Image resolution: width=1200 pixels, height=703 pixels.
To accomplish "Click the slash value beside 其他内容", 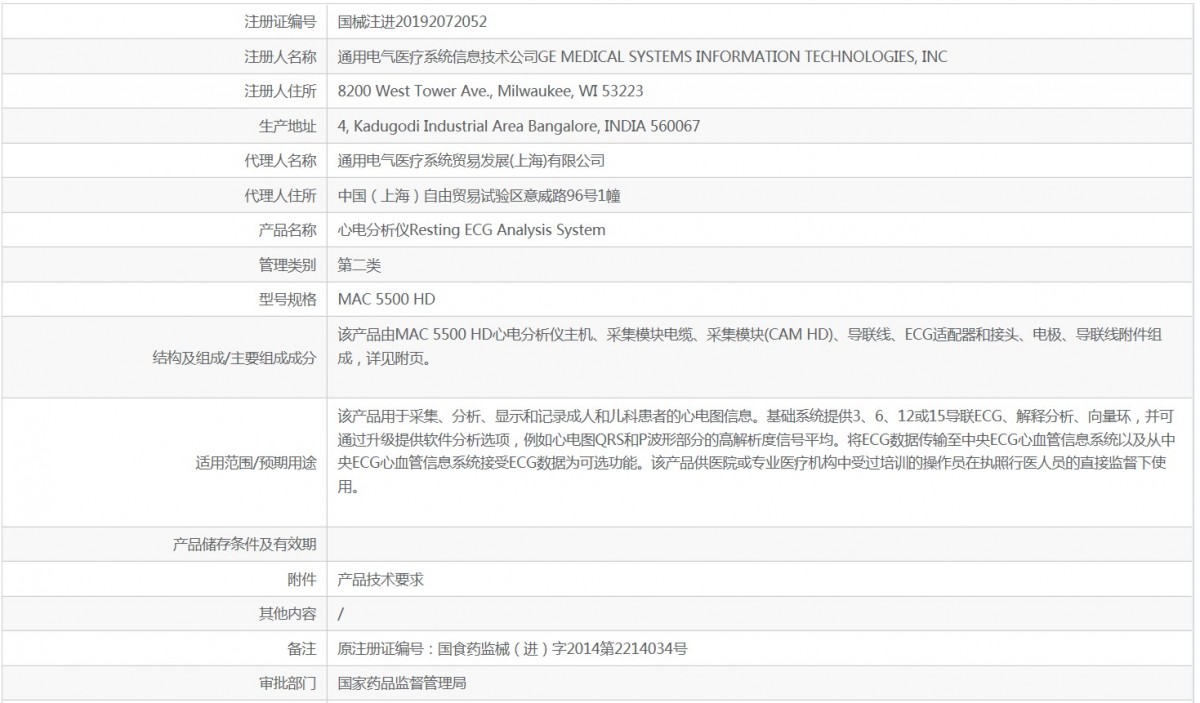I will tap(341, 614).
